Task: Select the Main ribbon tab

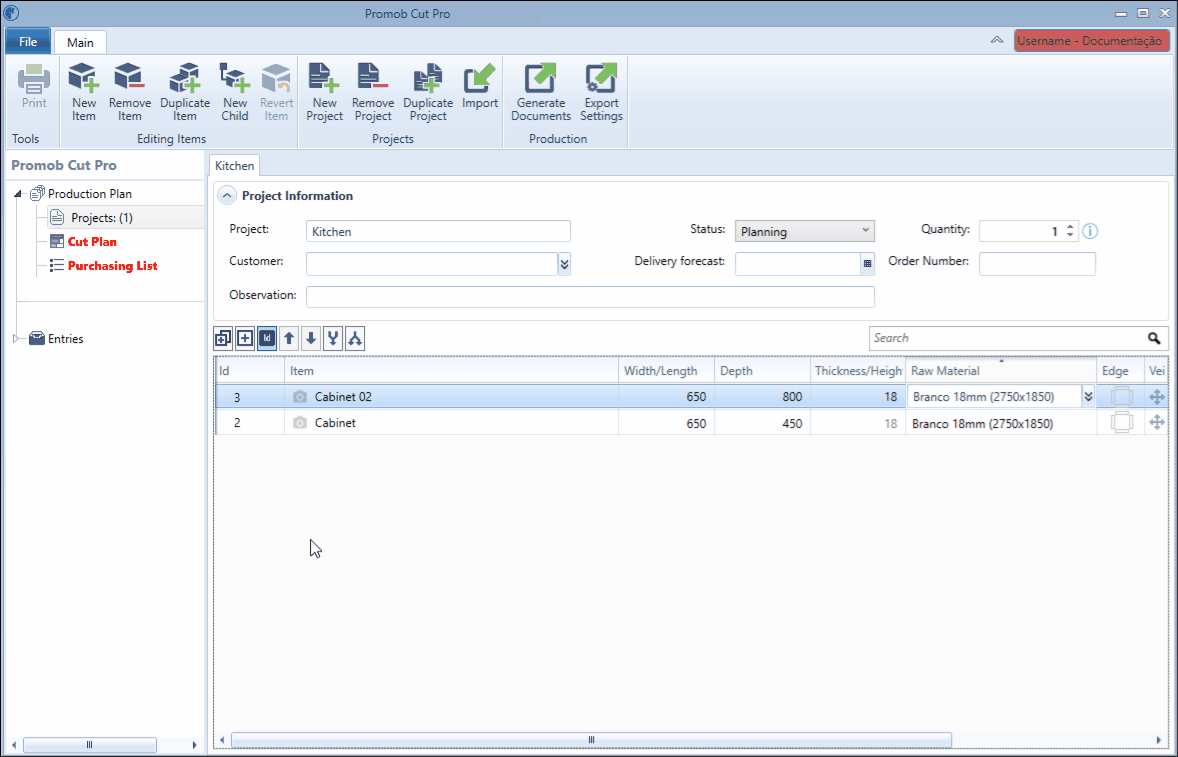Action: pyautogui.click(x=80, y=43)
